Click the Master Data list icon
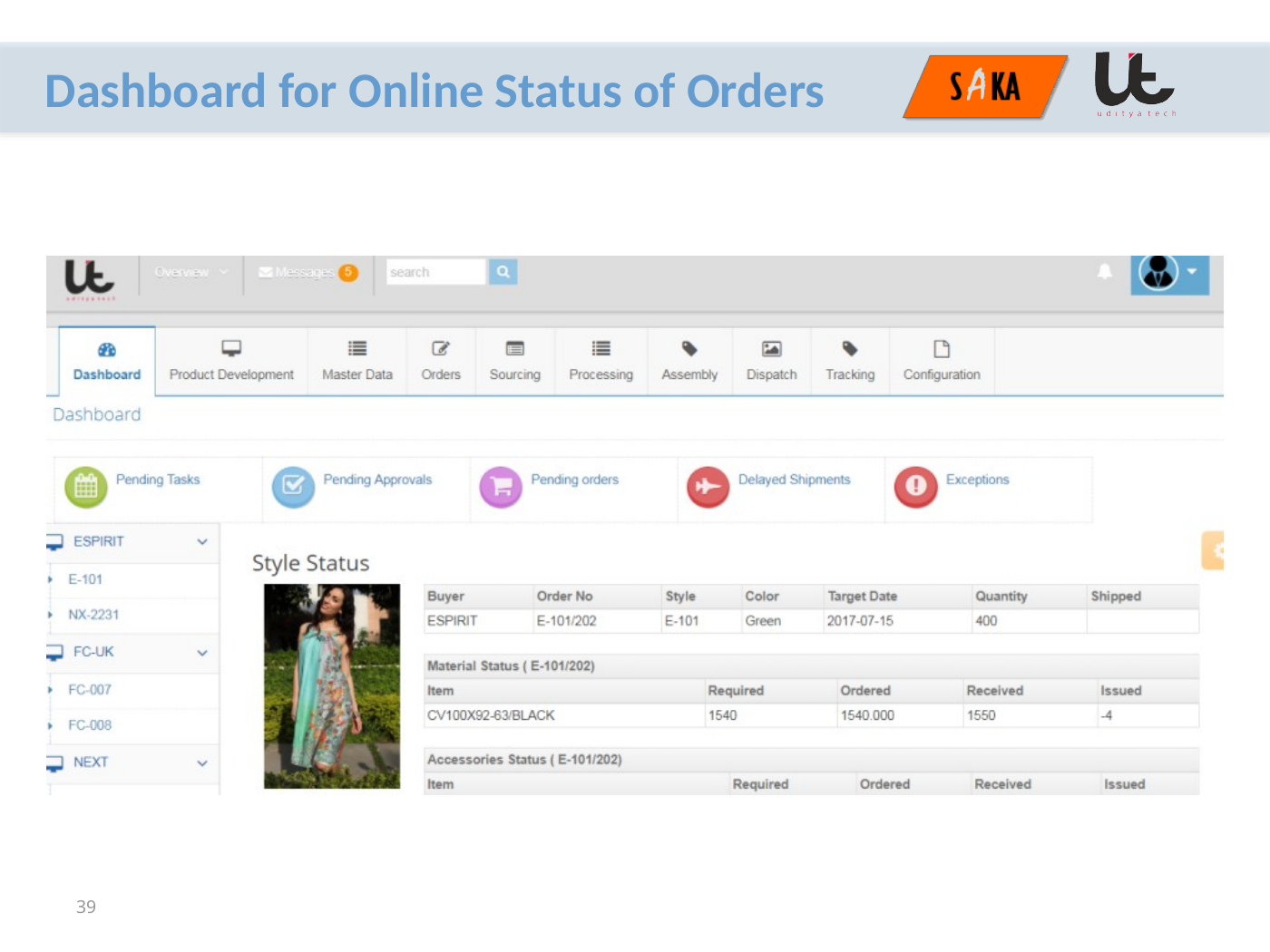Image resolution: width=1270 pixels, height=952 pixels. 357,349
